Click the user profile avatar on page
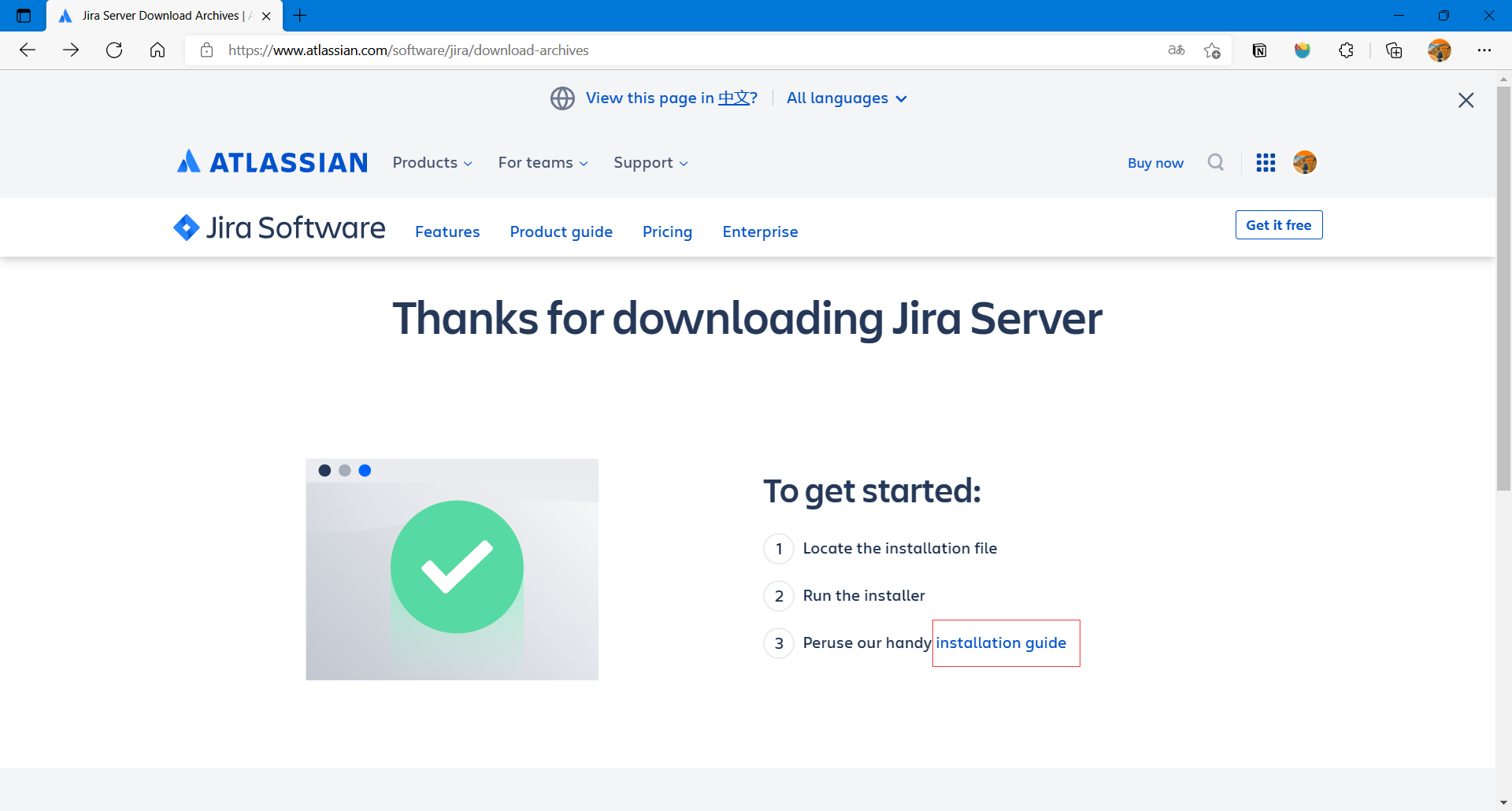The width and height of the screenshot is (1512, 811). coord(1305,162)
